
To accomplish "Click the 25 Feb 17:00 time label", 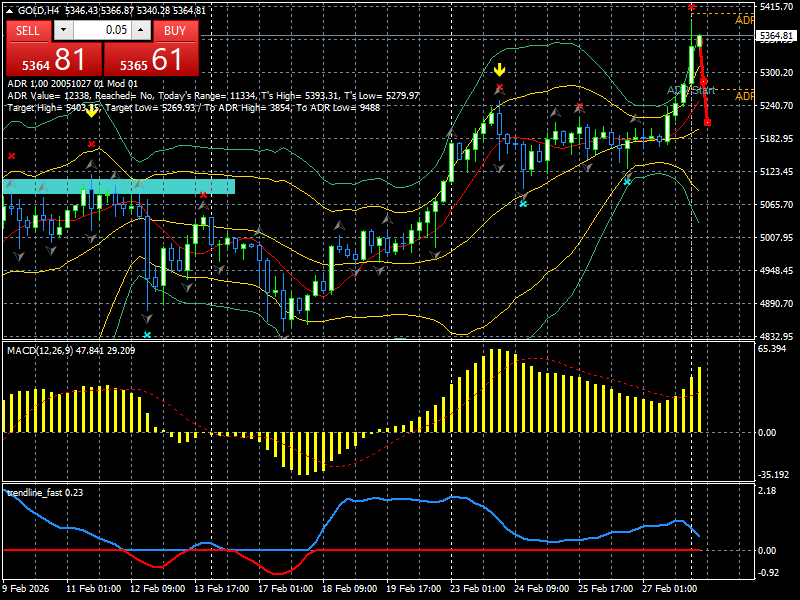I will 606,588.
